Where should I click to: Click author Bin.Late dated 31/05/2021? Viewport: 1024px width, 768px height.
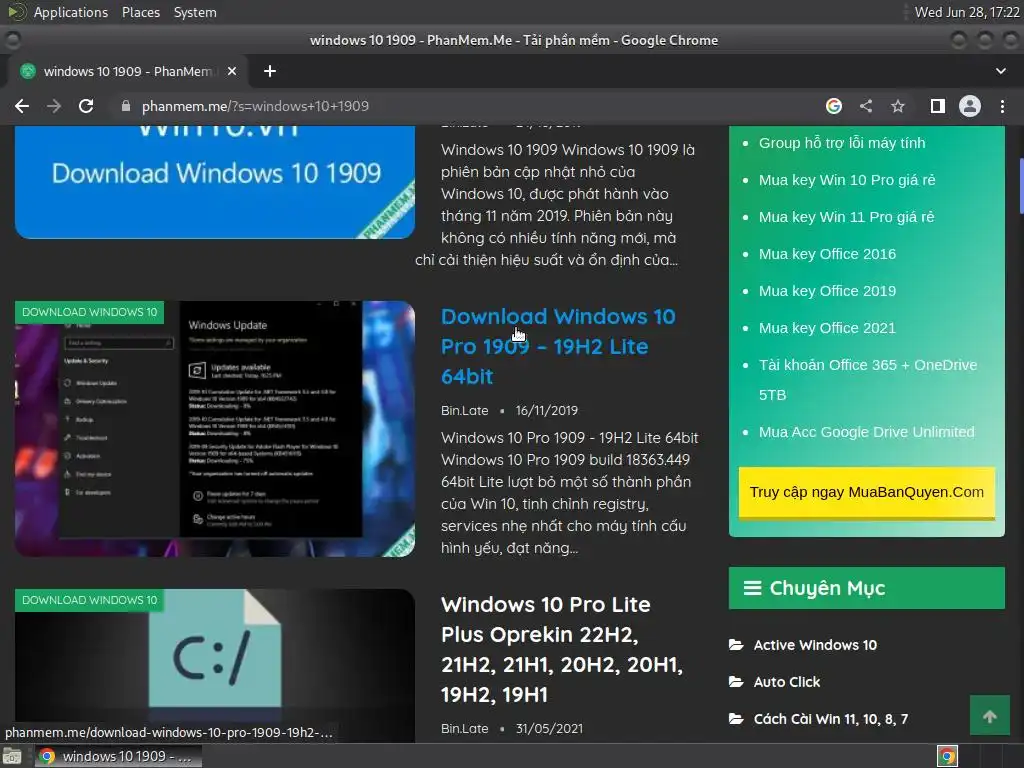point(464,728)
